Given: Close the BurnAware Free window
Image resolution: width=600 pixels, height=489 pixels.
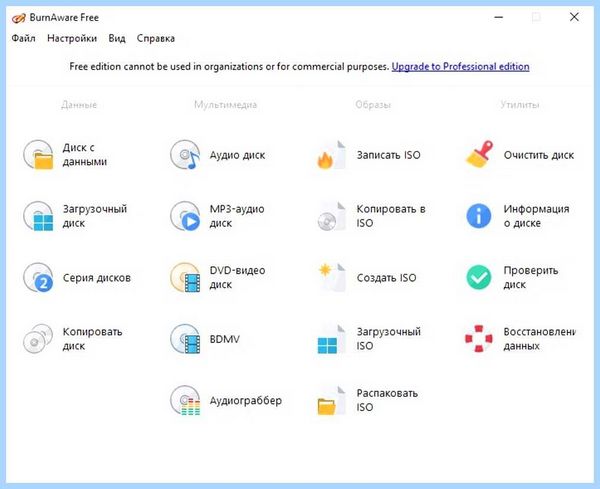Looking at the screenshot, I should pyautogui.click(x=574, y=17).
